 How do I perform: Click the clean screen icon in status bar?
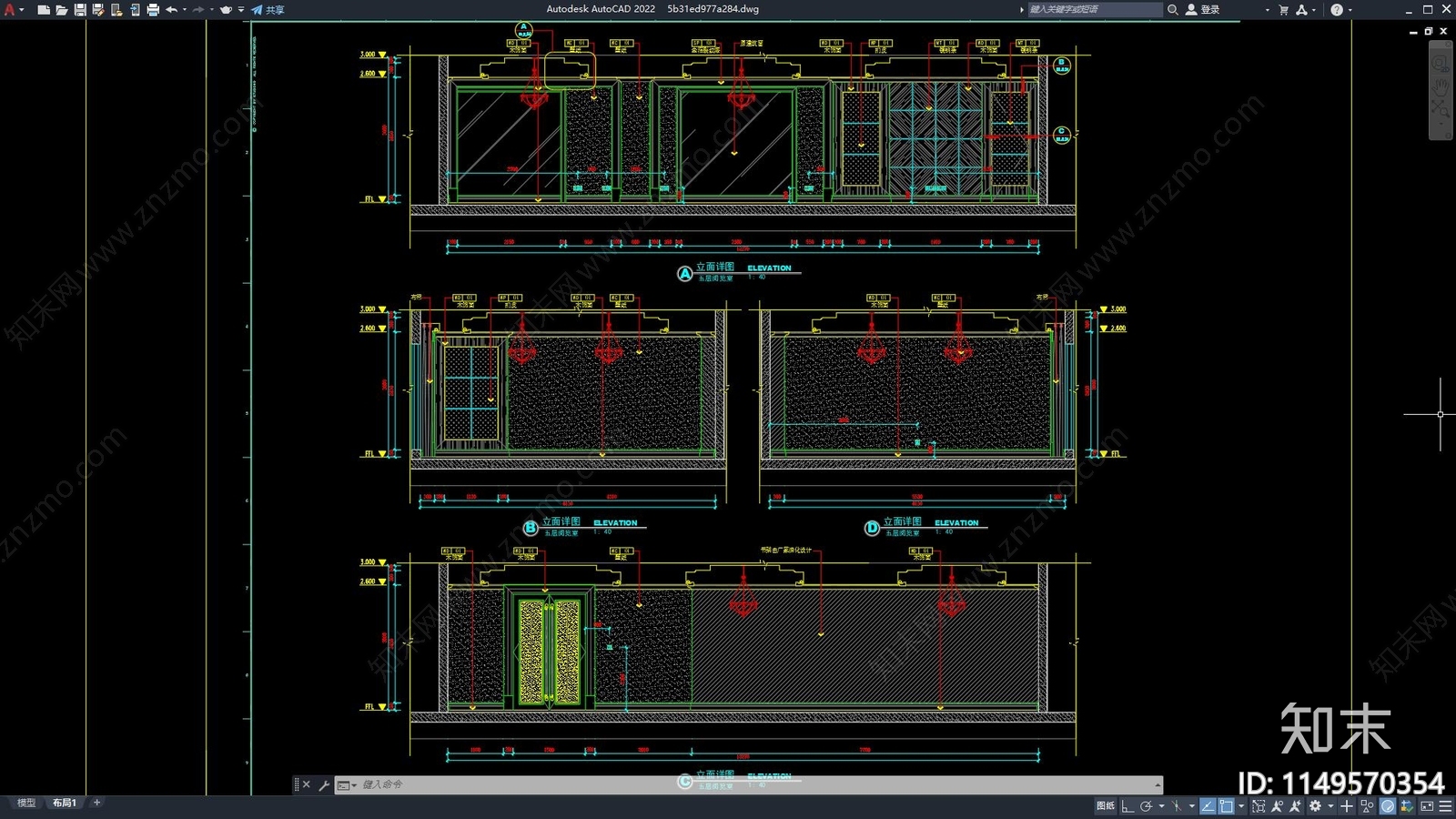[1427, 806]
